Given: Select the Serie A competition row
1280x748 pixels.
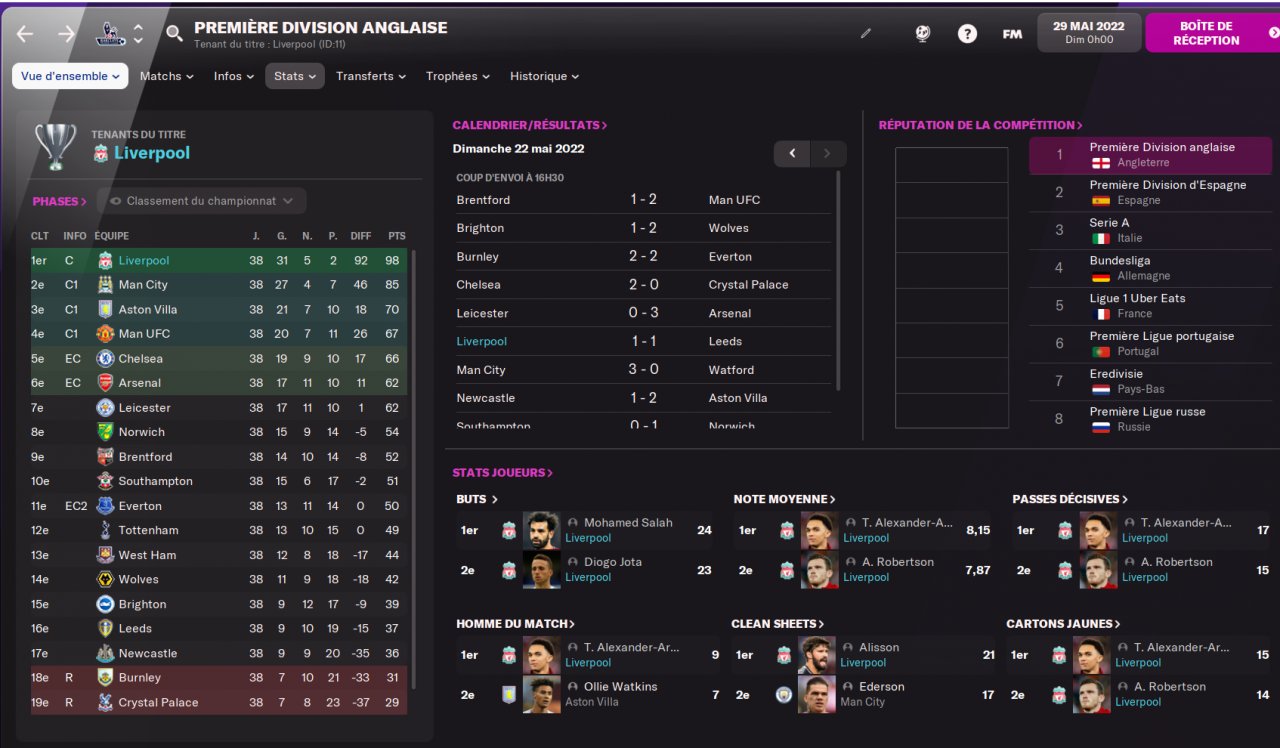Looking at the screenshot, I should [1150, 231].
